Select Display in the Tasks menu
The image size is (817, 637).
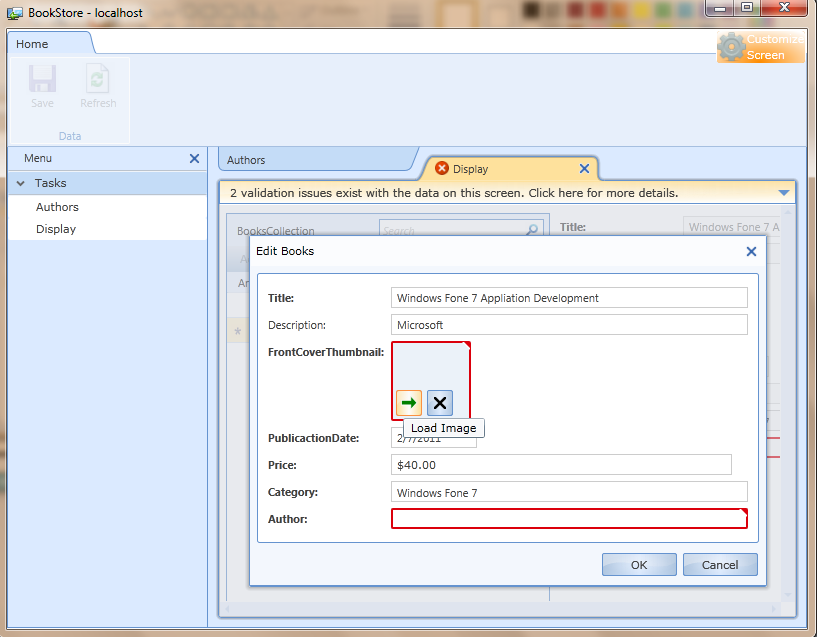56,229
